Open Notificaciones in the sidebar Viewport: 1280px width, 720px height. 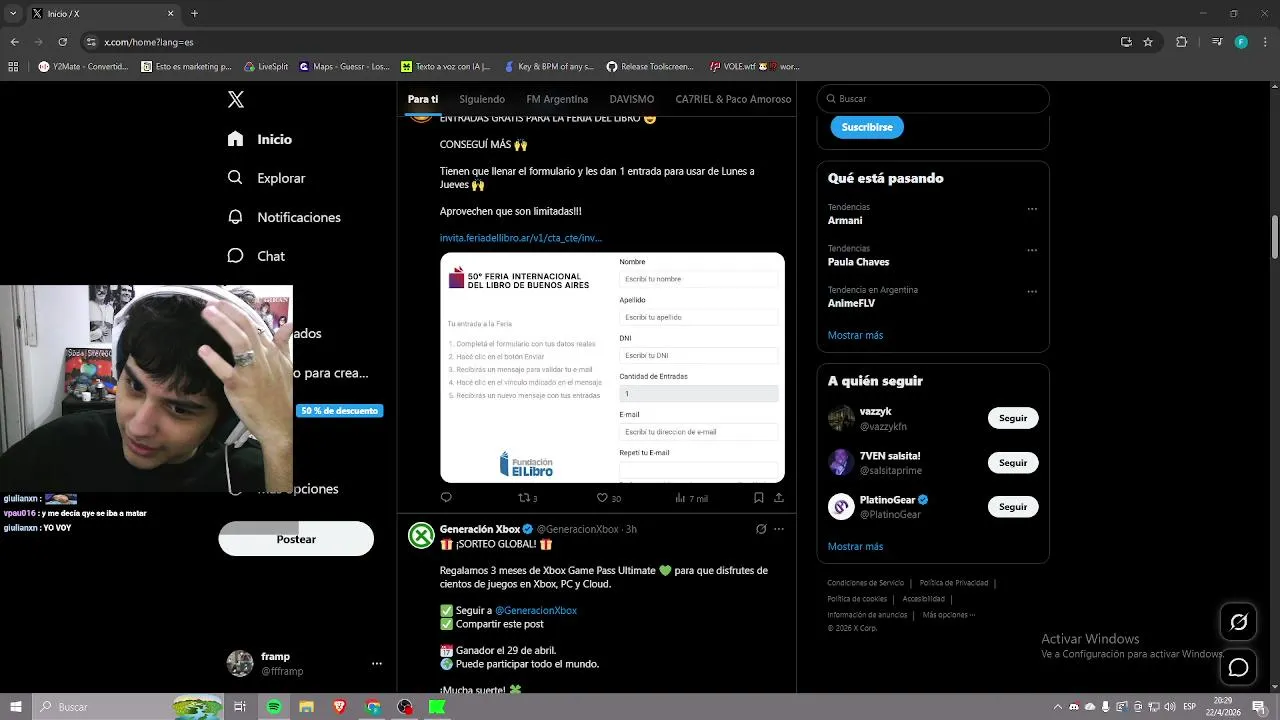click(x=284, y=217)
